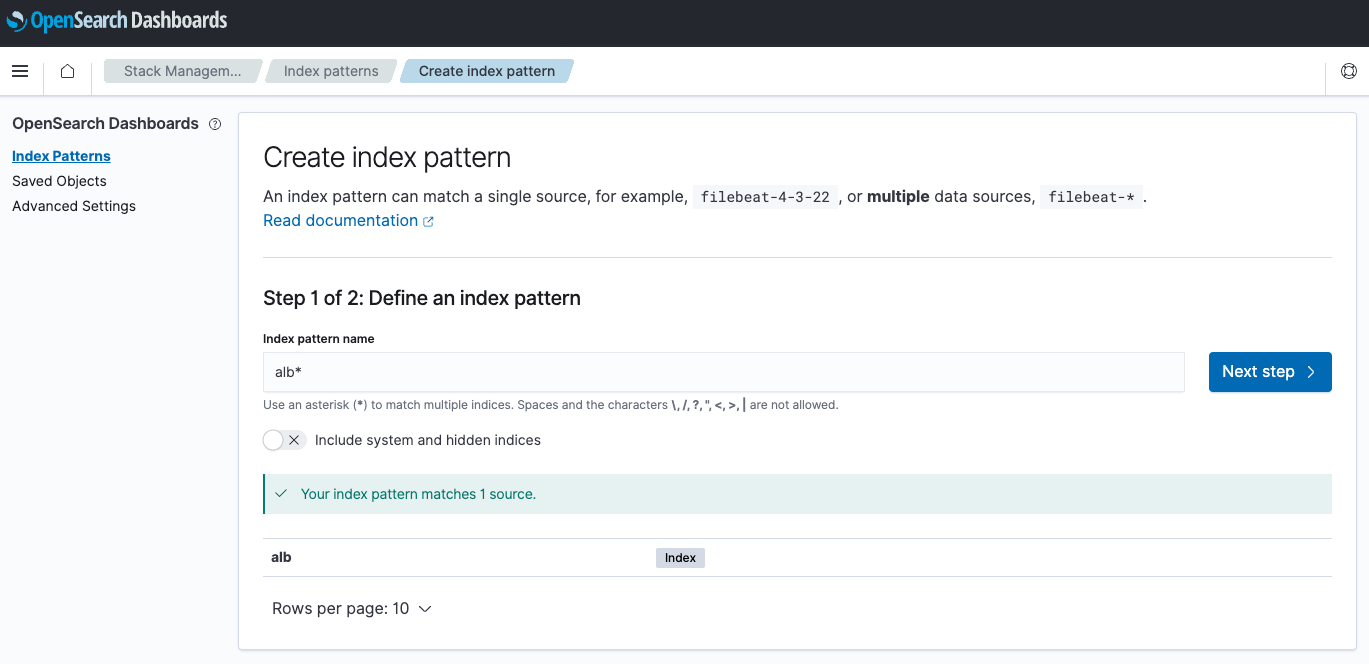
Task: Click inside the index pattern name field
Action: [722, 371]
